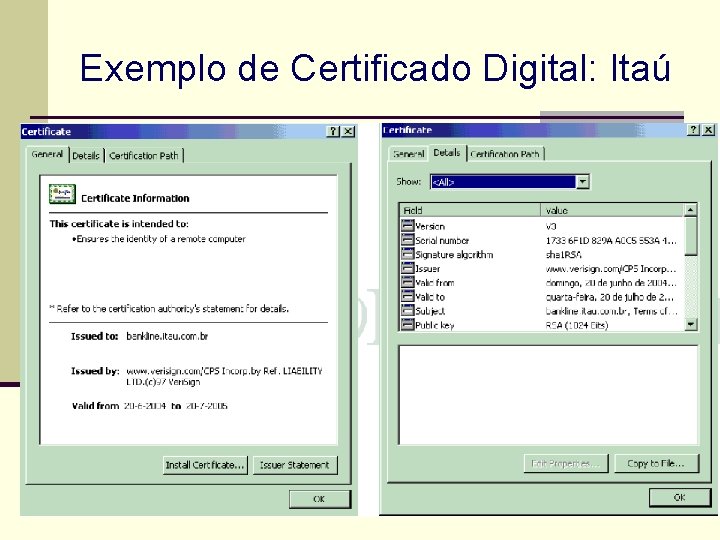Screen dimensions: 720x540
Task: Switch to General tab in right window
Action: pyautogui.click(x=408, y=154)
